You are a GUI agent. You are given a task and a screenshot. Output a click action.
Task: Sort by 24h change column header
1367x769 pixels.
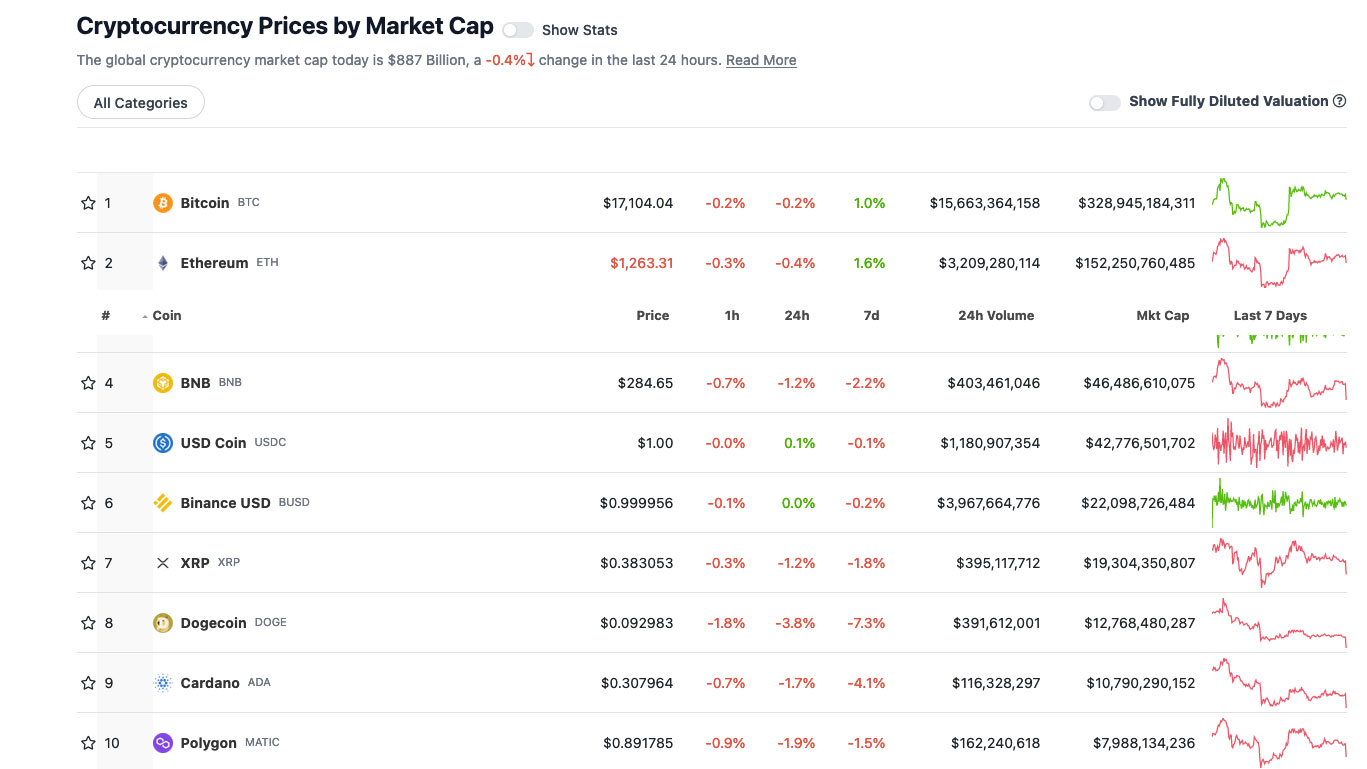click(x=797, y=316)
